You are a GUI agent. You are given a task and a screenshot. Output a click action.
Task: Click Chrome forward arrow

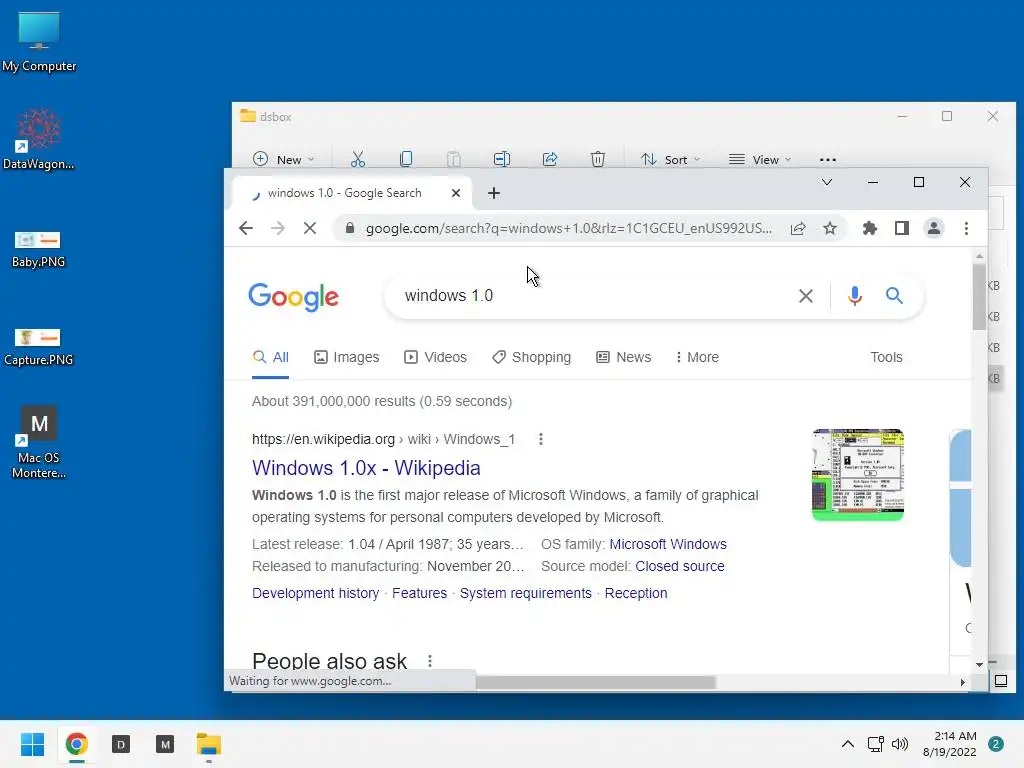tap(278, 228)
